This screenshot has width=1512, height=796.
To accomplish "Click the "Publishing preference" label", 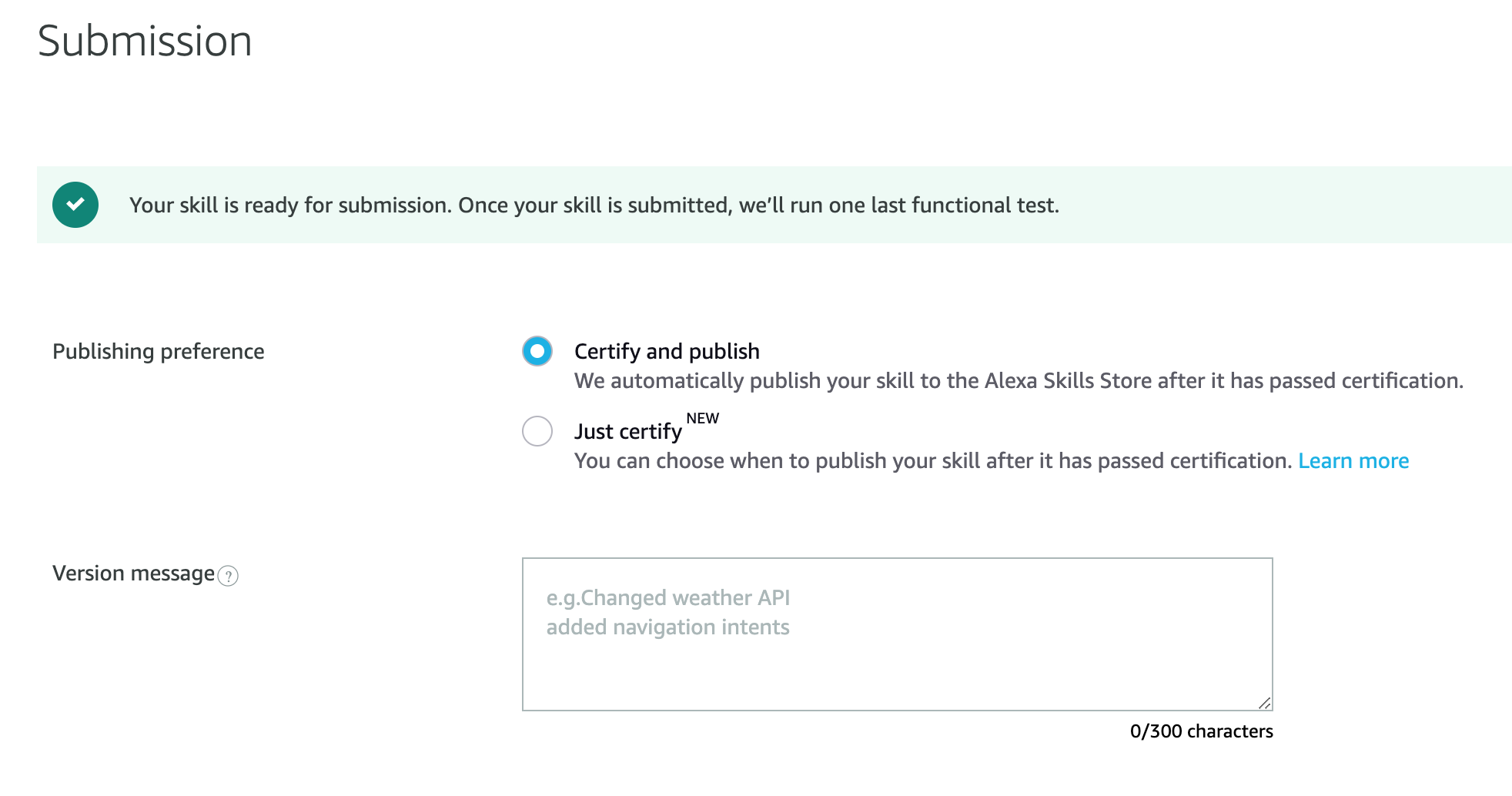I will pyautogui.click(x=158, y=351).
